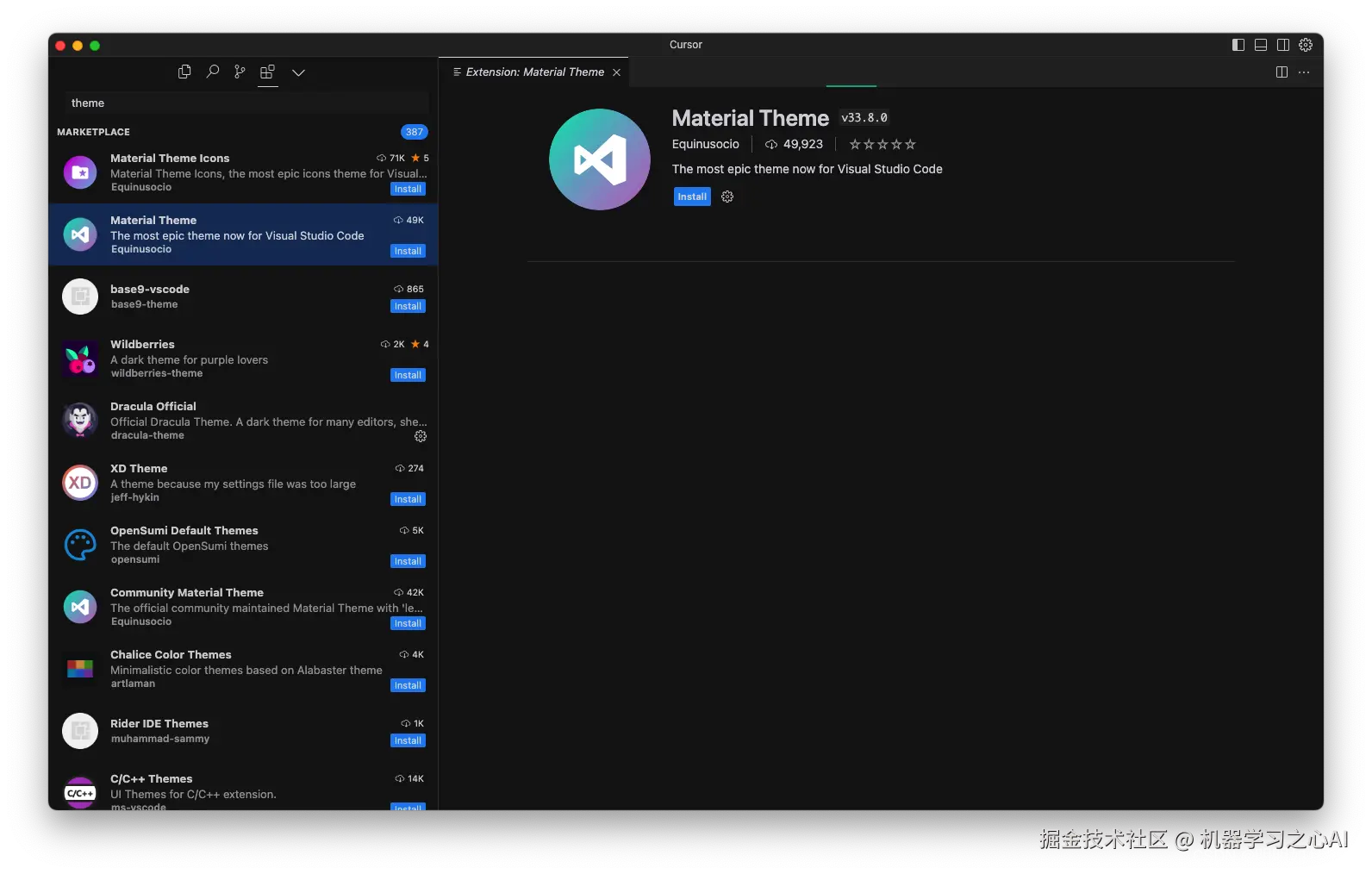Select the Wildberries list entry
The width and height of the screenshot is (1372, 874).
[243, 359]
